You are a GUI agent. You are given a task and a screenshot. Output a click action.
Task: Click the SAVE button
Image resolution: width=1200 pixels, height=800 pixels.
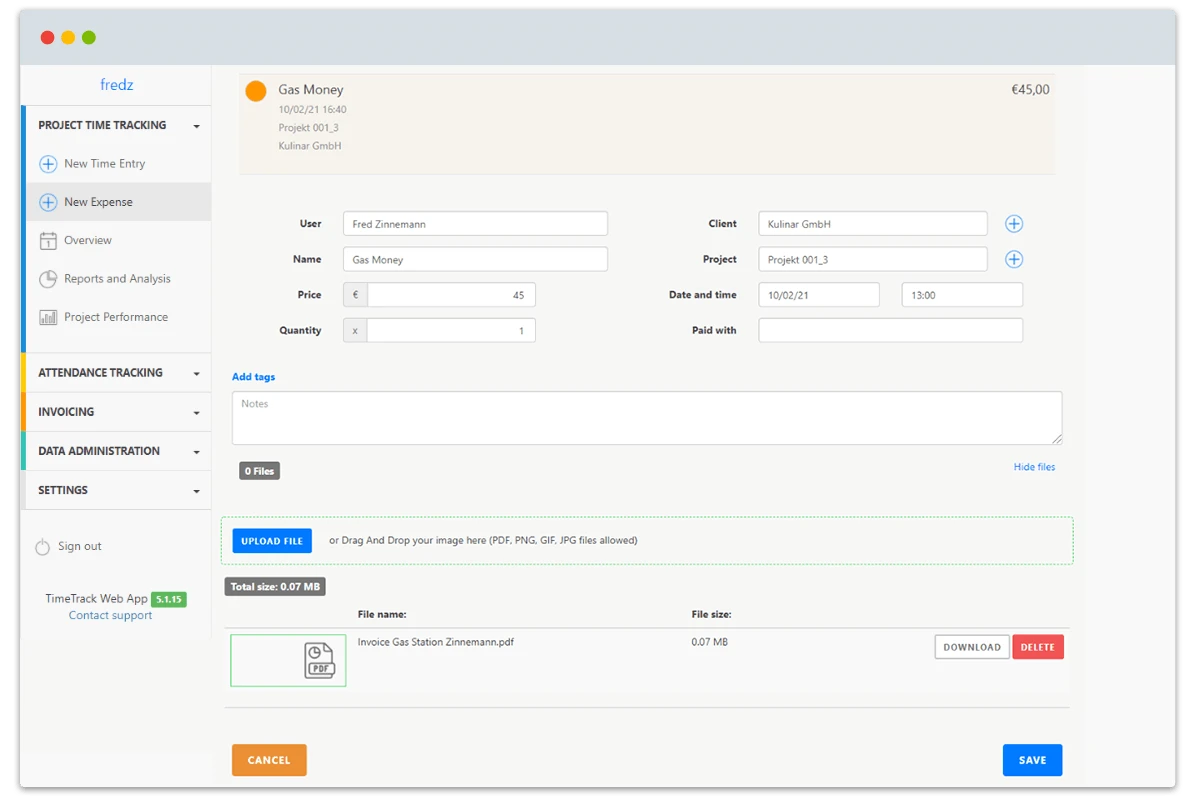(1032, 760)
